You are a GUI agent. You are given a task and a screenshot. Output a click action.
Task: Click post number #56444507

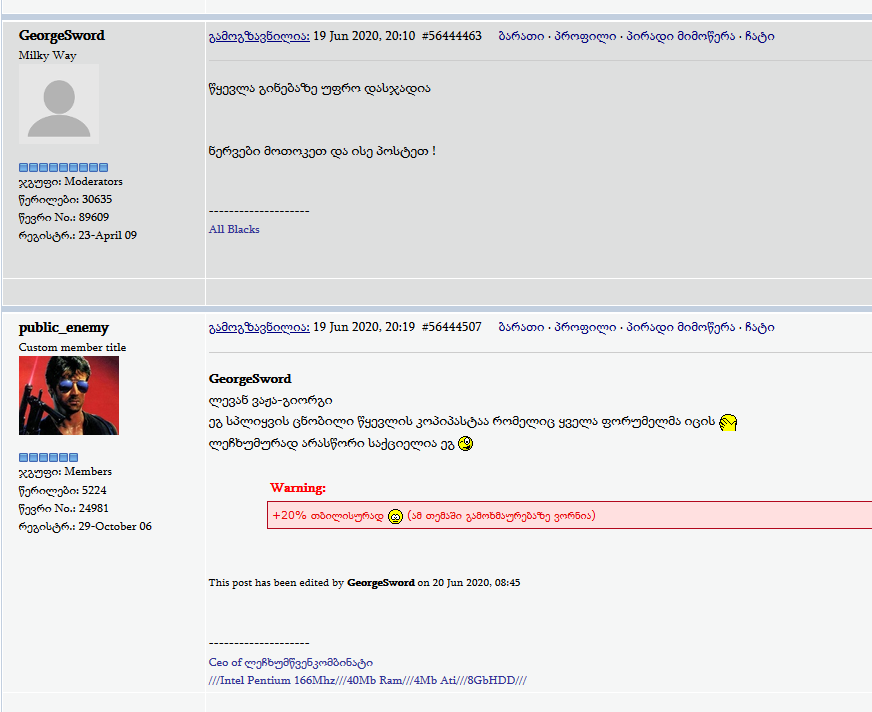coord(452,327)
